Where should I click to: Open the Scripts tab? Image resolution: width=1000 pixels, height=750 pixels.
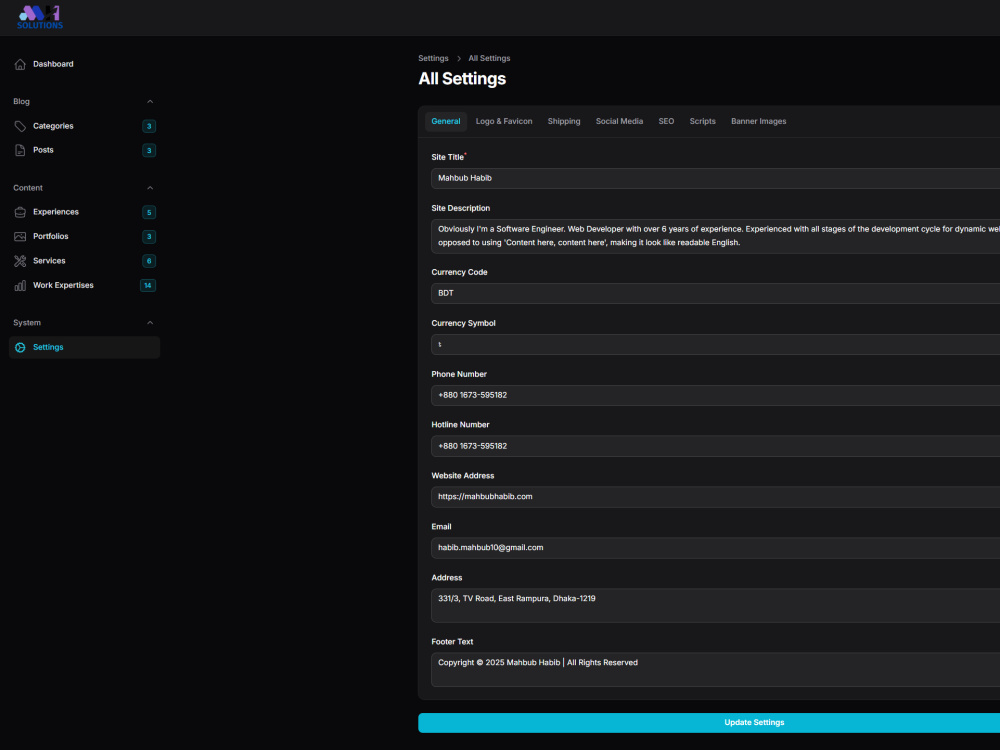[x=702, y=121]
